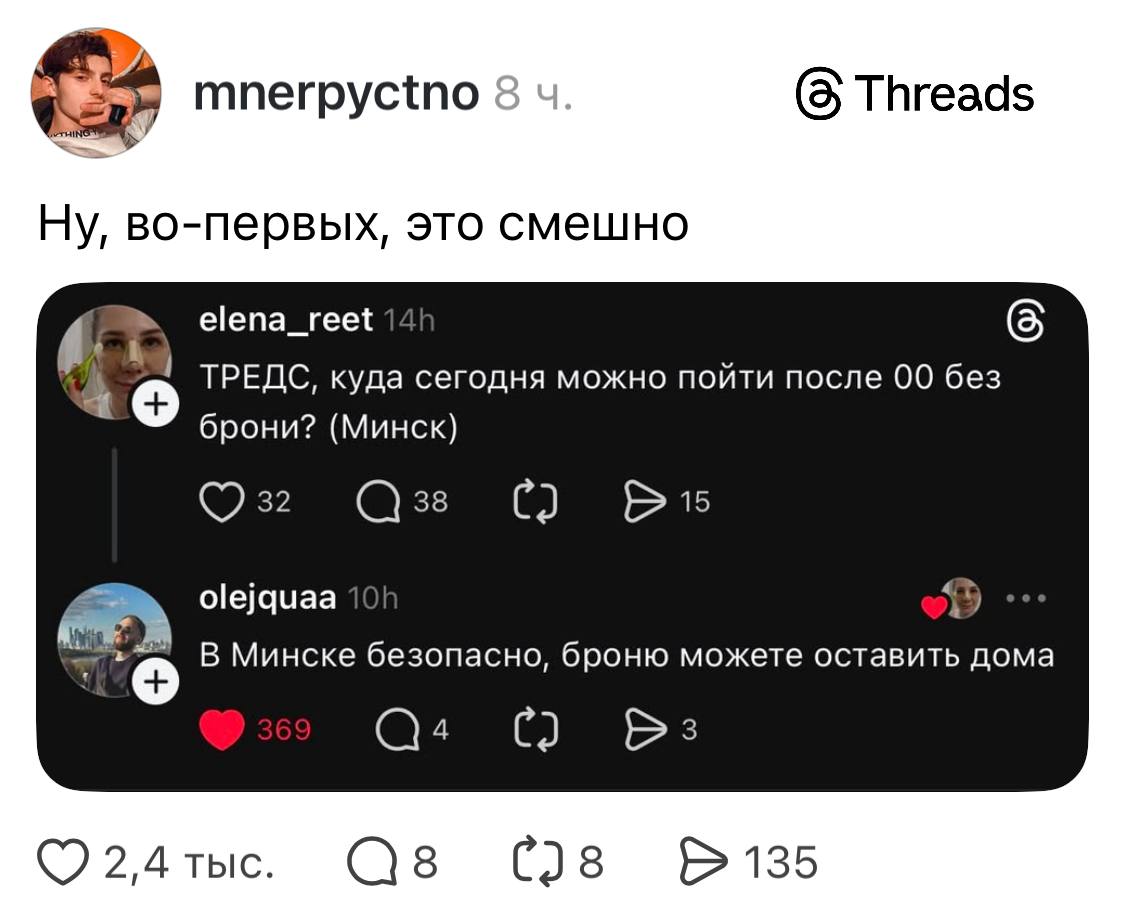Open the three-dot menu on olejquaa's reply
Viewport: 1125px width, 923px height.
click(1025, 601)
